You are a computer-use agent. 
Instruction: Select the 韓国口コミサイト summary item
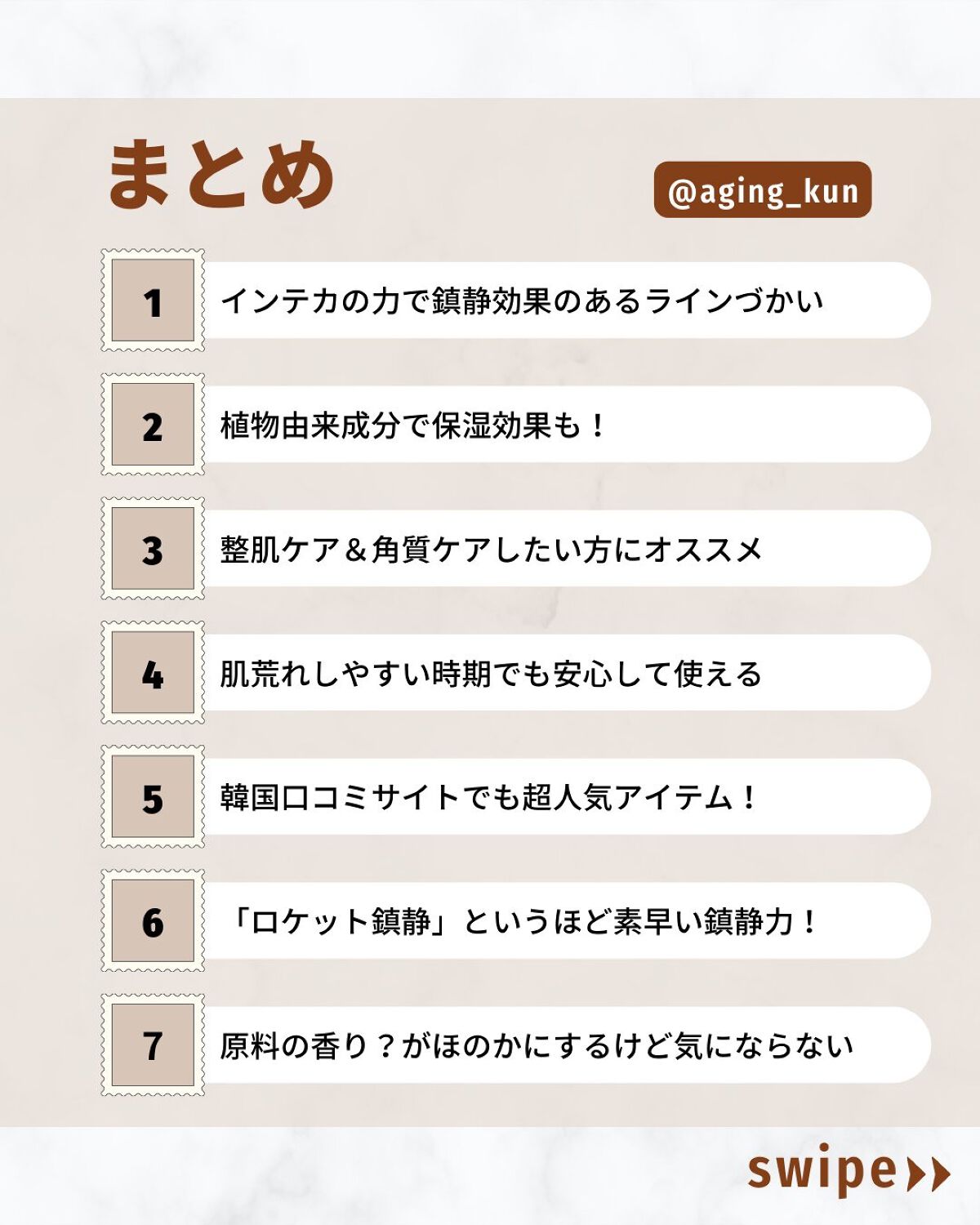click(x=490, y=797)
